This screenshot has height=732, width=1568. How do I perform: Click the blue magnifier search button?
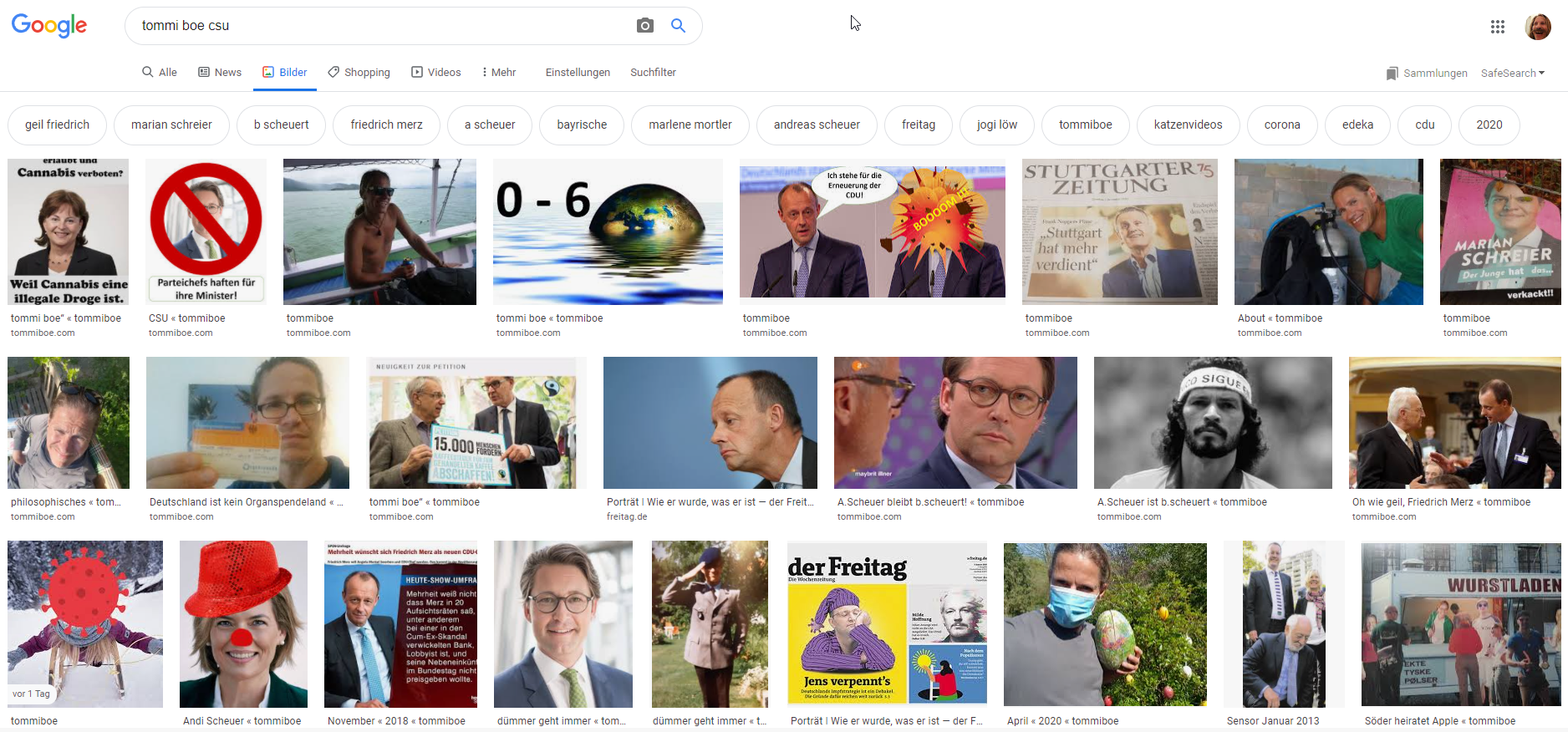click(678, 26)
